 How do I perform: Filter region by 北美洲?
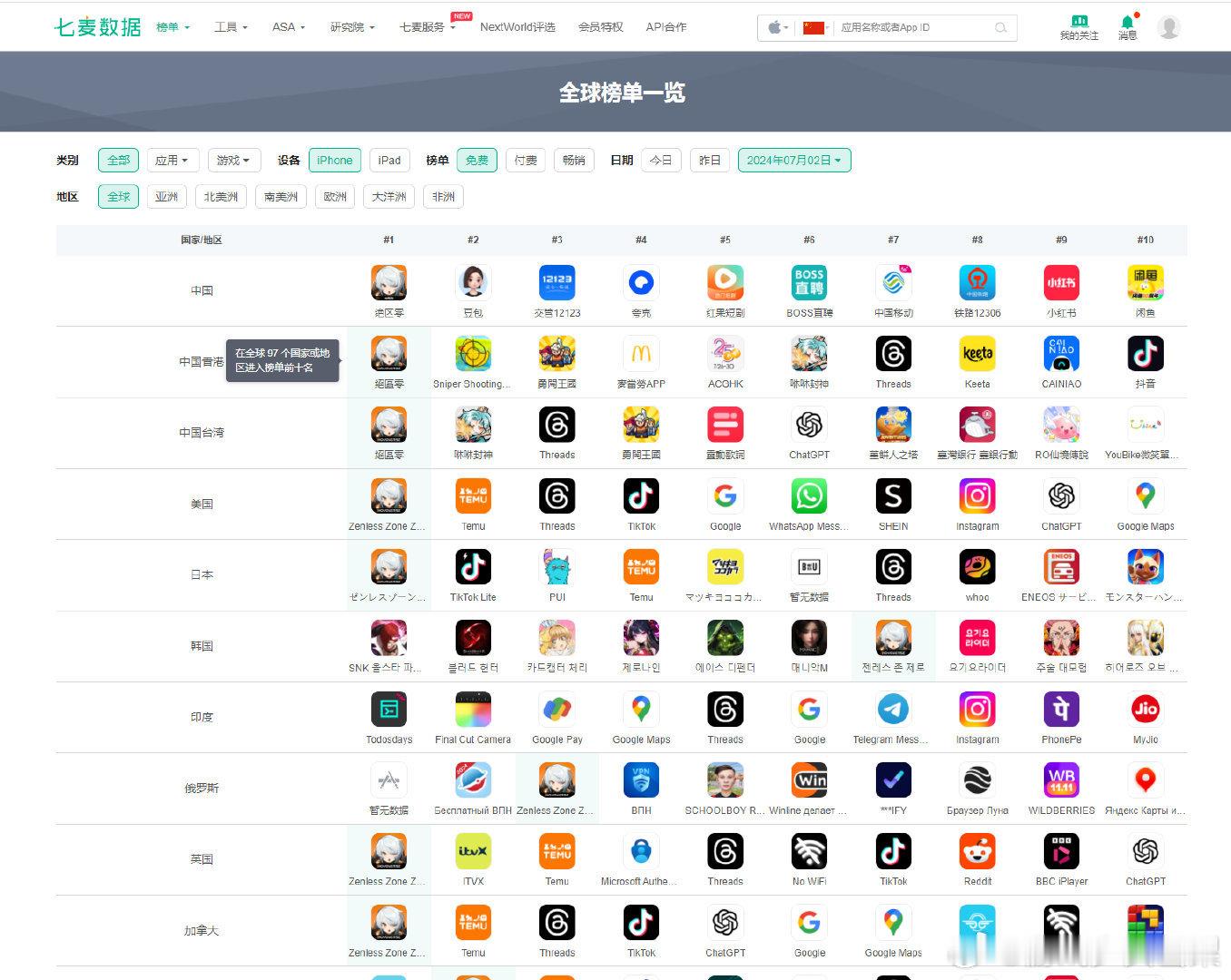pos(221,196)
